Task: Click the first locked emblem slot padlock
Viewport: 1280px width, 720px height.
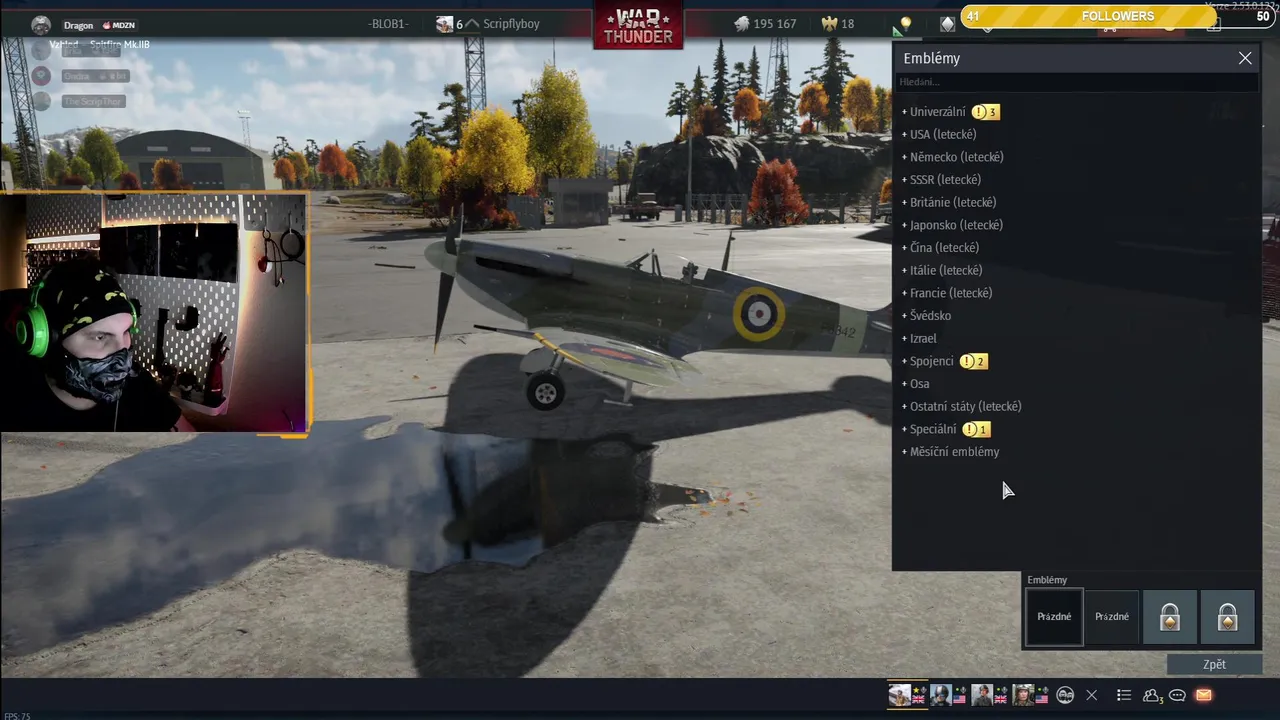Action: click(x=1170, y=617)
